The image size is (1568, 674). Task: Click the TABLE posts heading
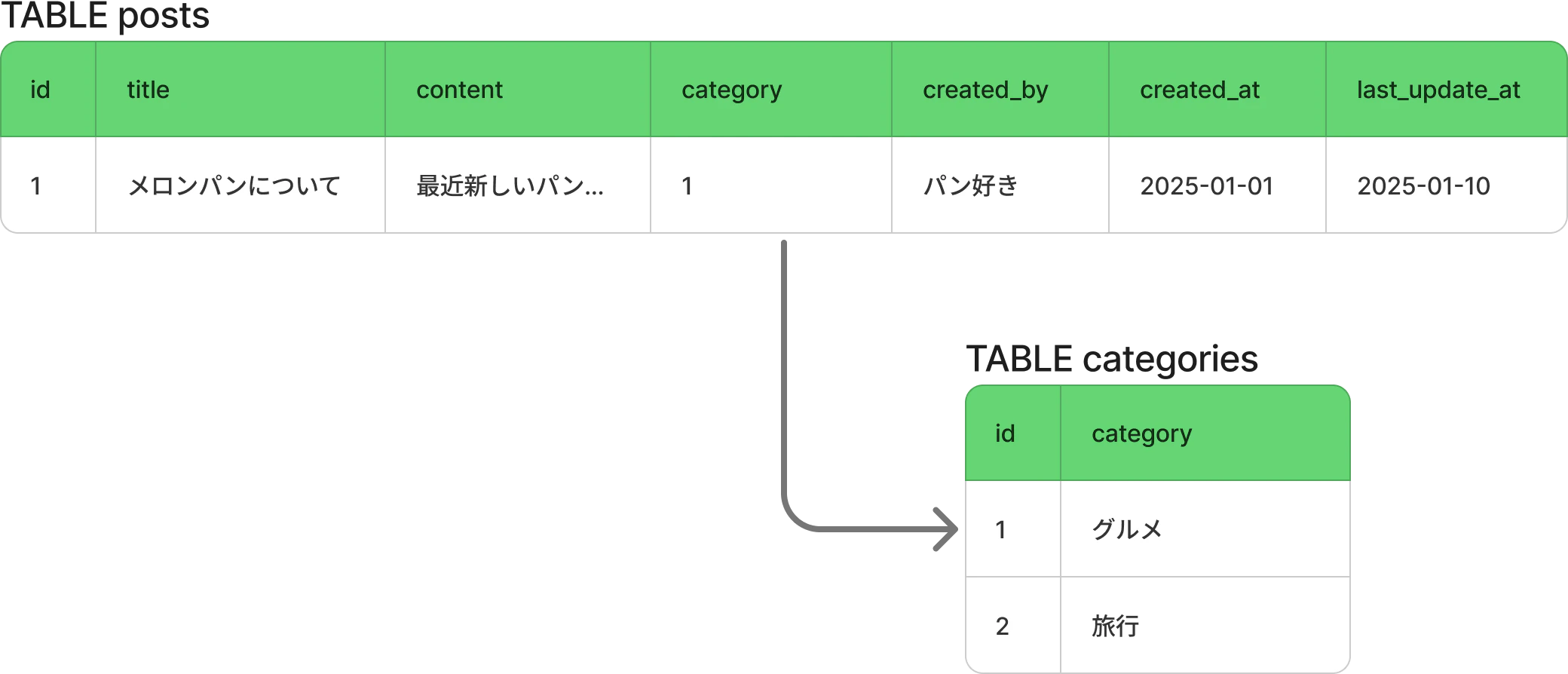(106, 15)
